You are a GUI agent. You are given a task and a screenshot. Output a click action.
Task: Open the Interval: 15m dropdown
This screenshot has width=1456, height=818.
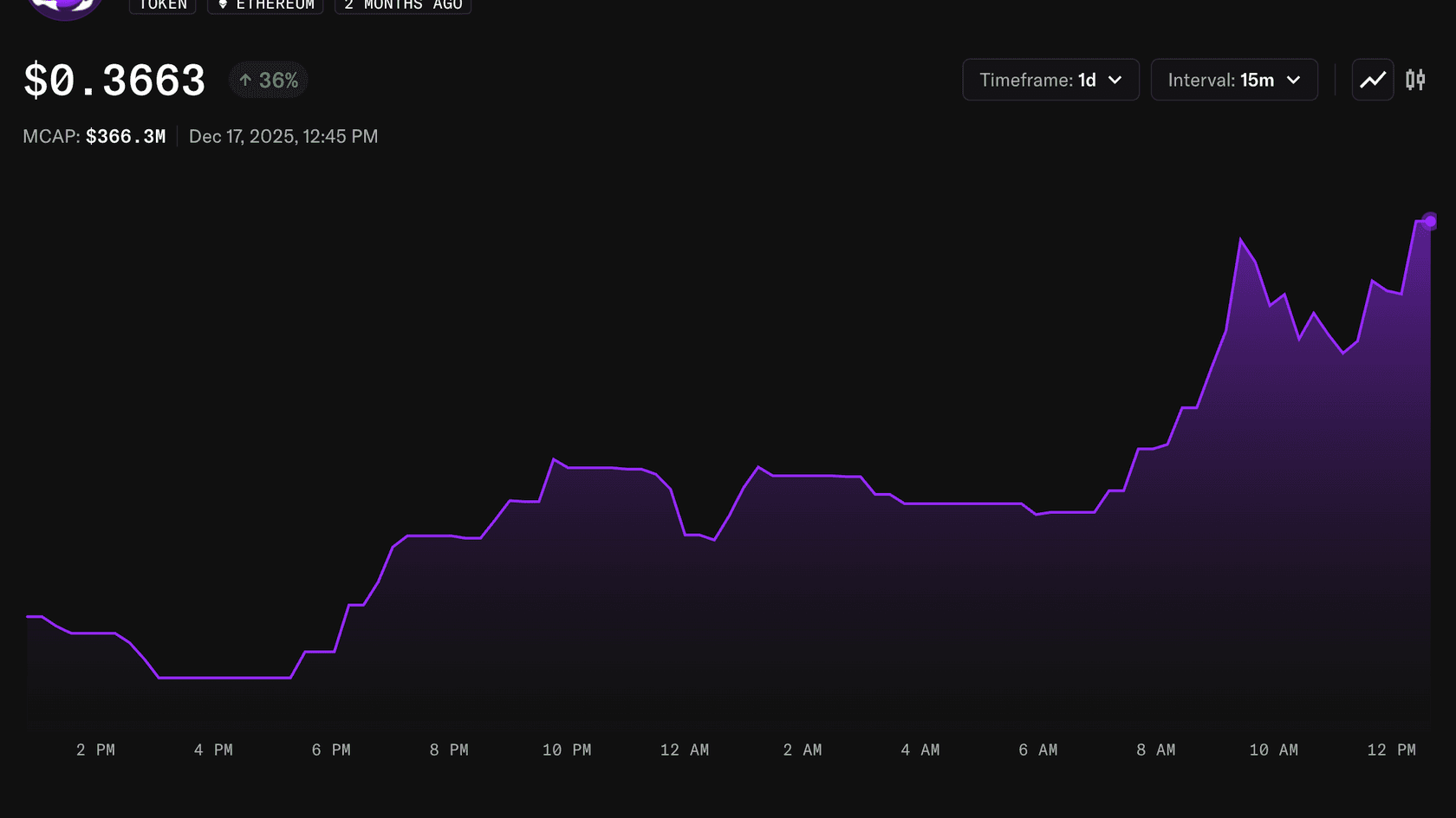click(x=1234, y=79)
